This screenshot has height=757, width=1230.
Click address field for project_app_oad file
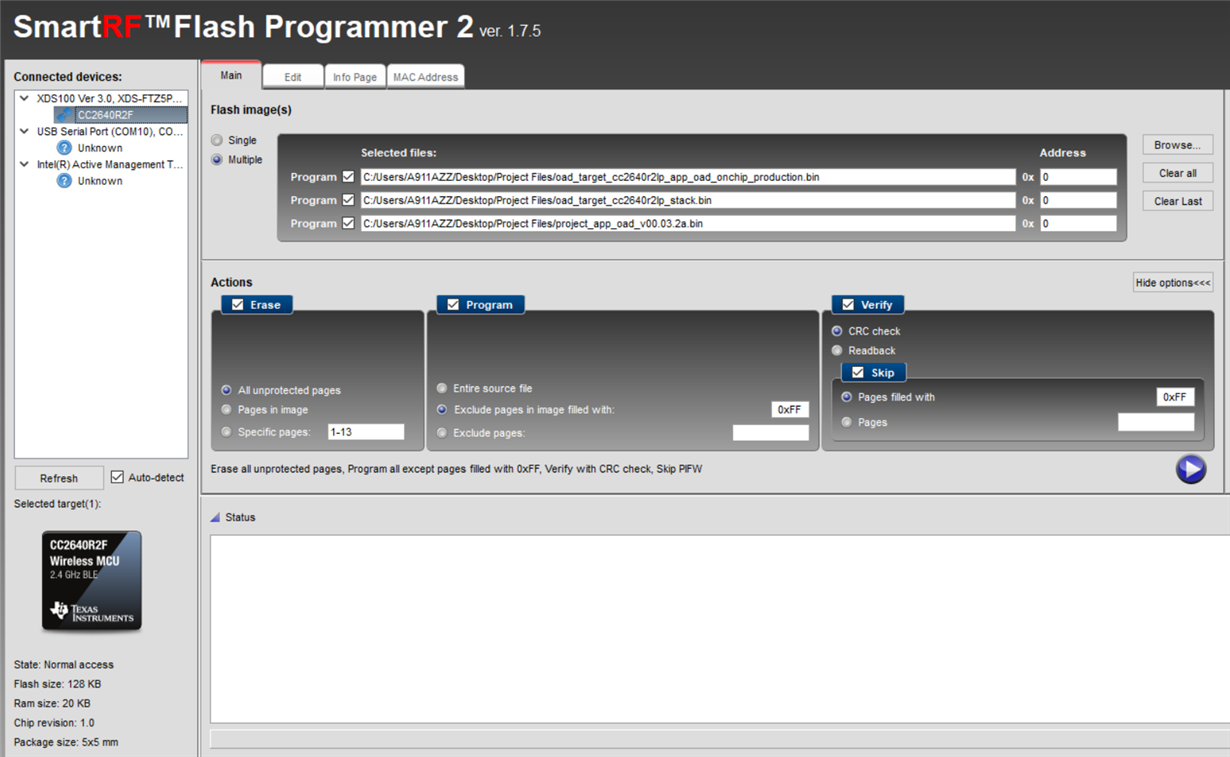click(x=1078, y=224)
